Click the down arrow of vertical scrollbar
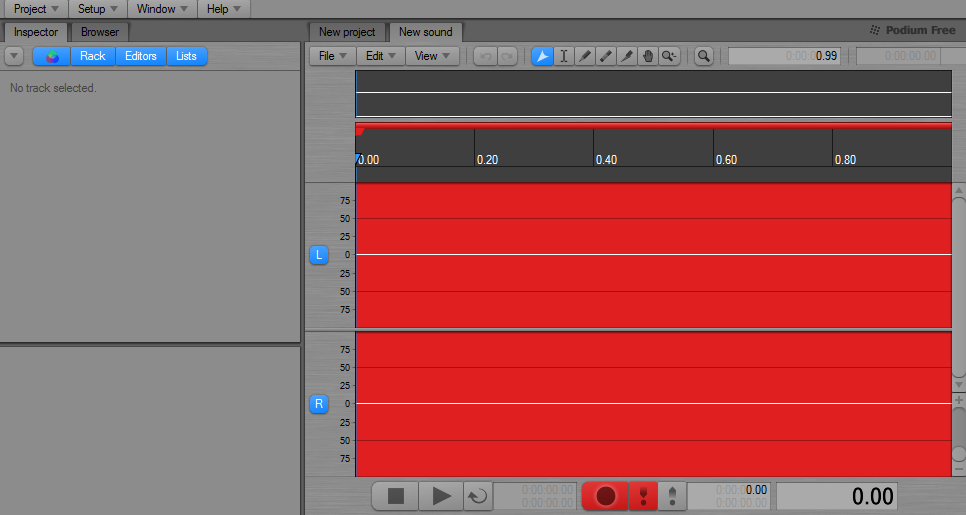This screenshot has width=966, height=515. (x=959, y=385)
